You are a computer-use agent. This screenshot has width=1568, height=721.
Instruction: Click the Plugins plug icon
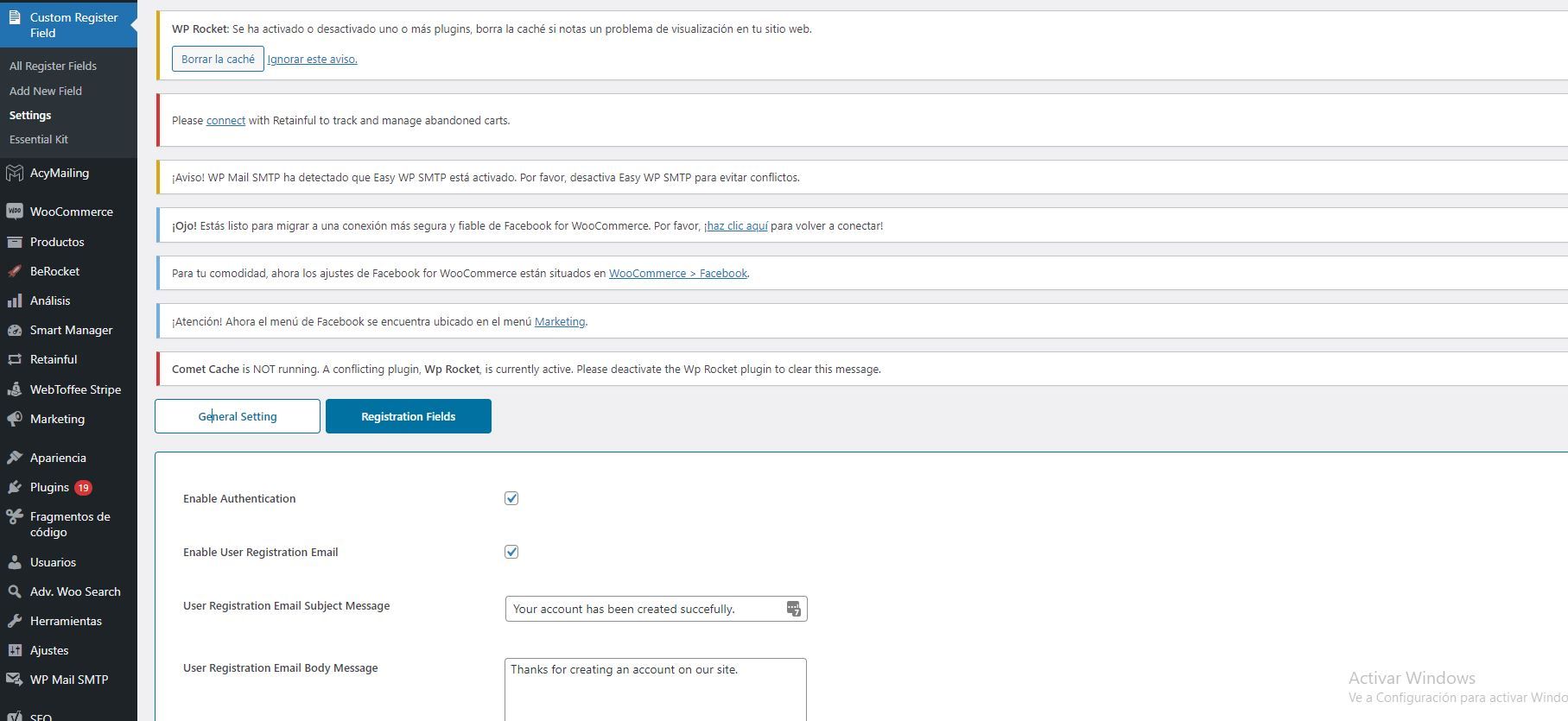pos(14,487)
